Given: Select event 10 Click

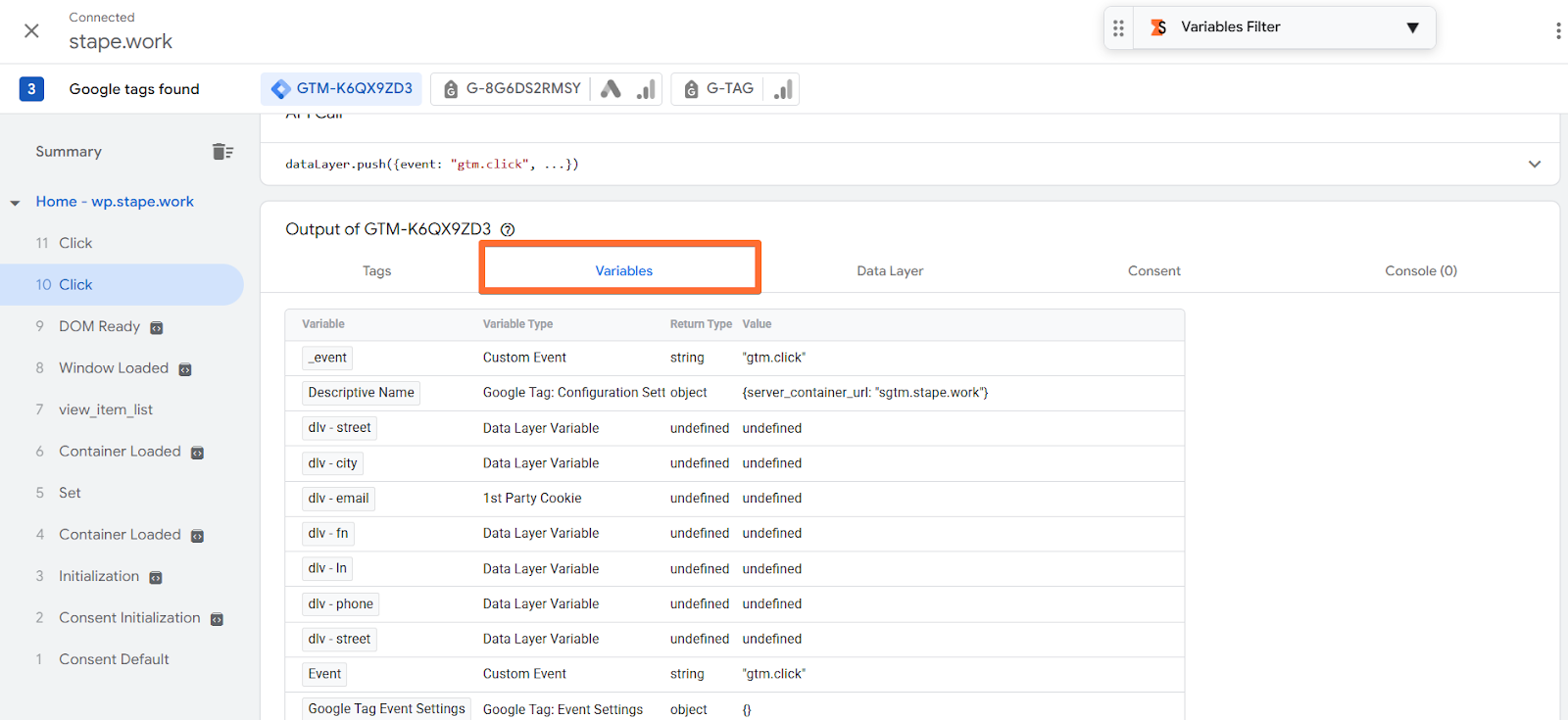Looking at the screenshot, I should coord(122,285).
